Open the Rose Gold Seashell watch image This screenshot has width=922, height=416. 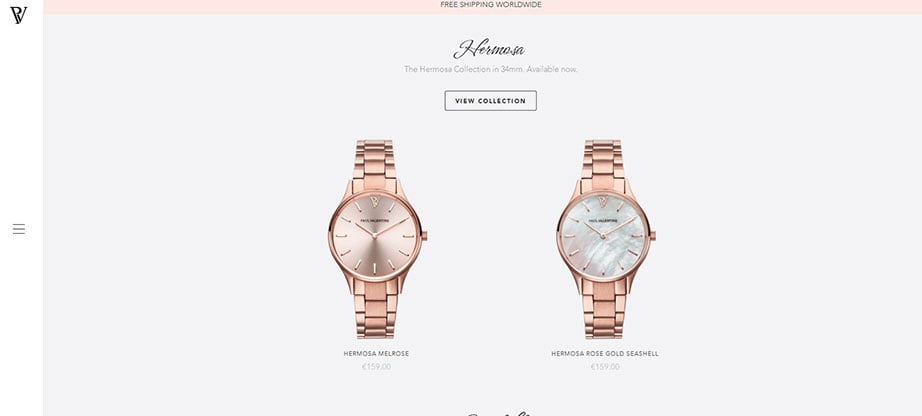tap(606, 239)
